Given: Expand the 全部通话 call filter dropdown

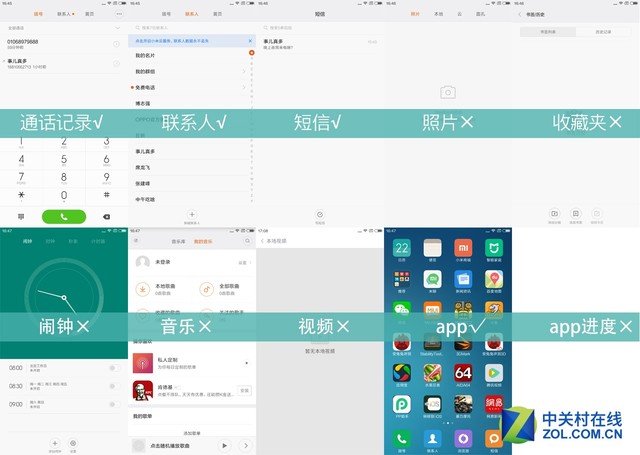Looking at the screenshot, I should click(x=118, y=28).
